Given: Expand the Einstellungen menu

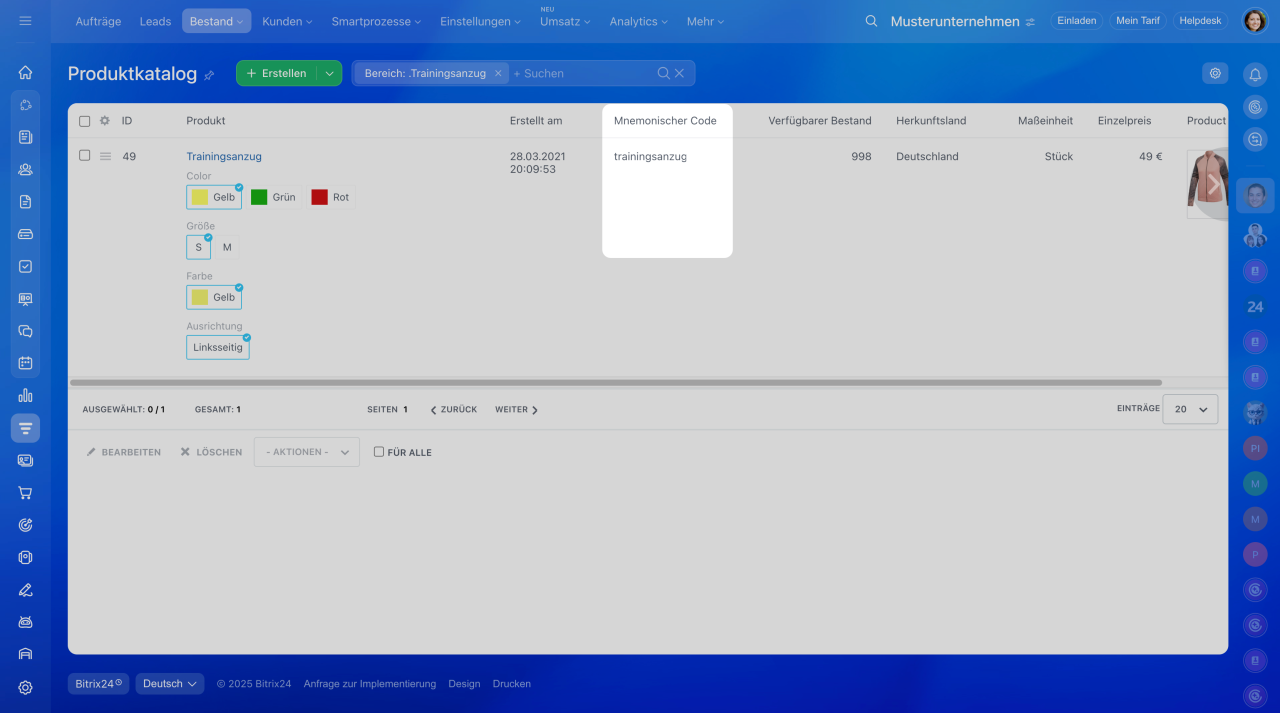Looking at the screenshot, I should click(480, 21).
